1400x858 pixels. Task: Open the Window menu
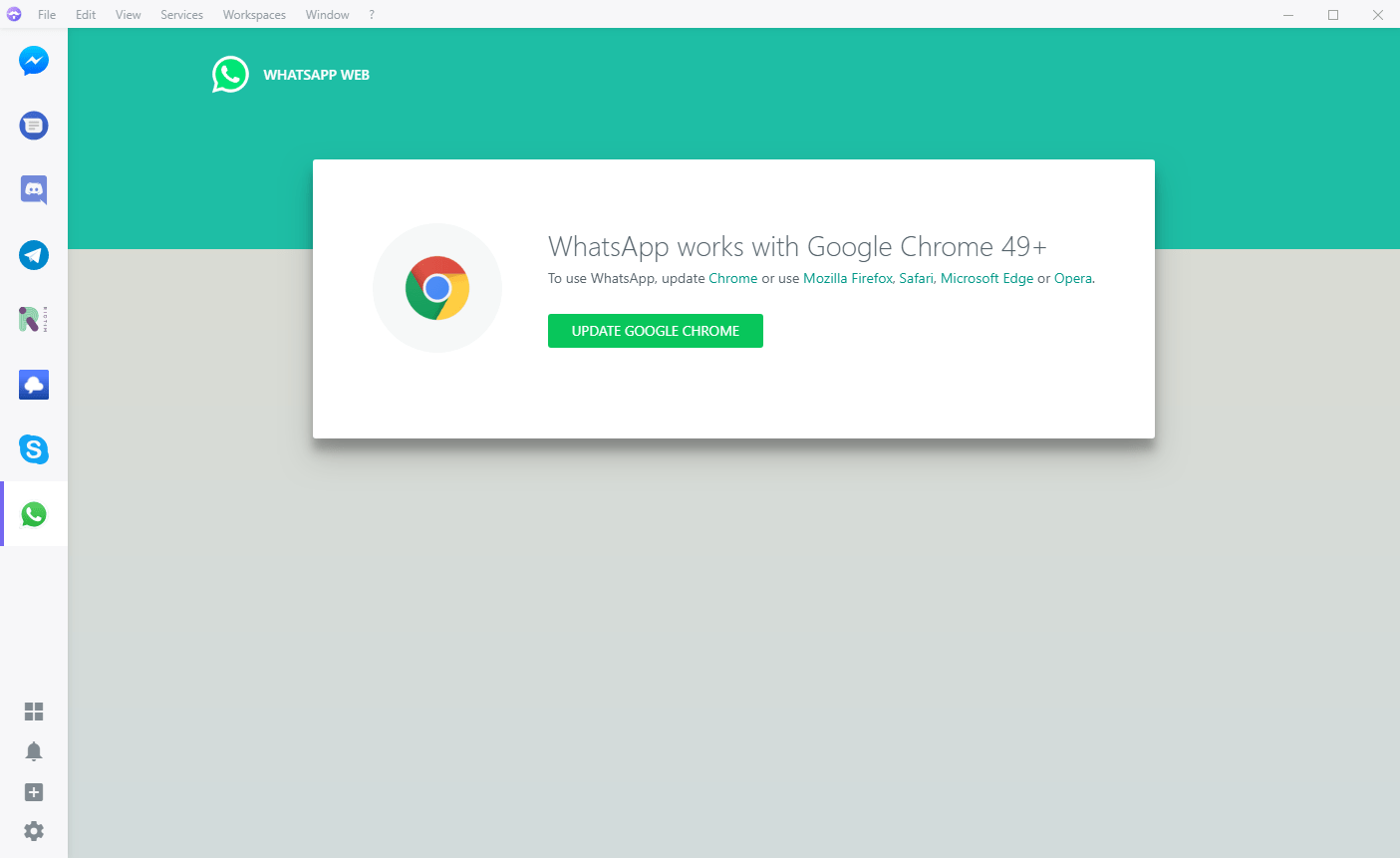click(327, 15)
